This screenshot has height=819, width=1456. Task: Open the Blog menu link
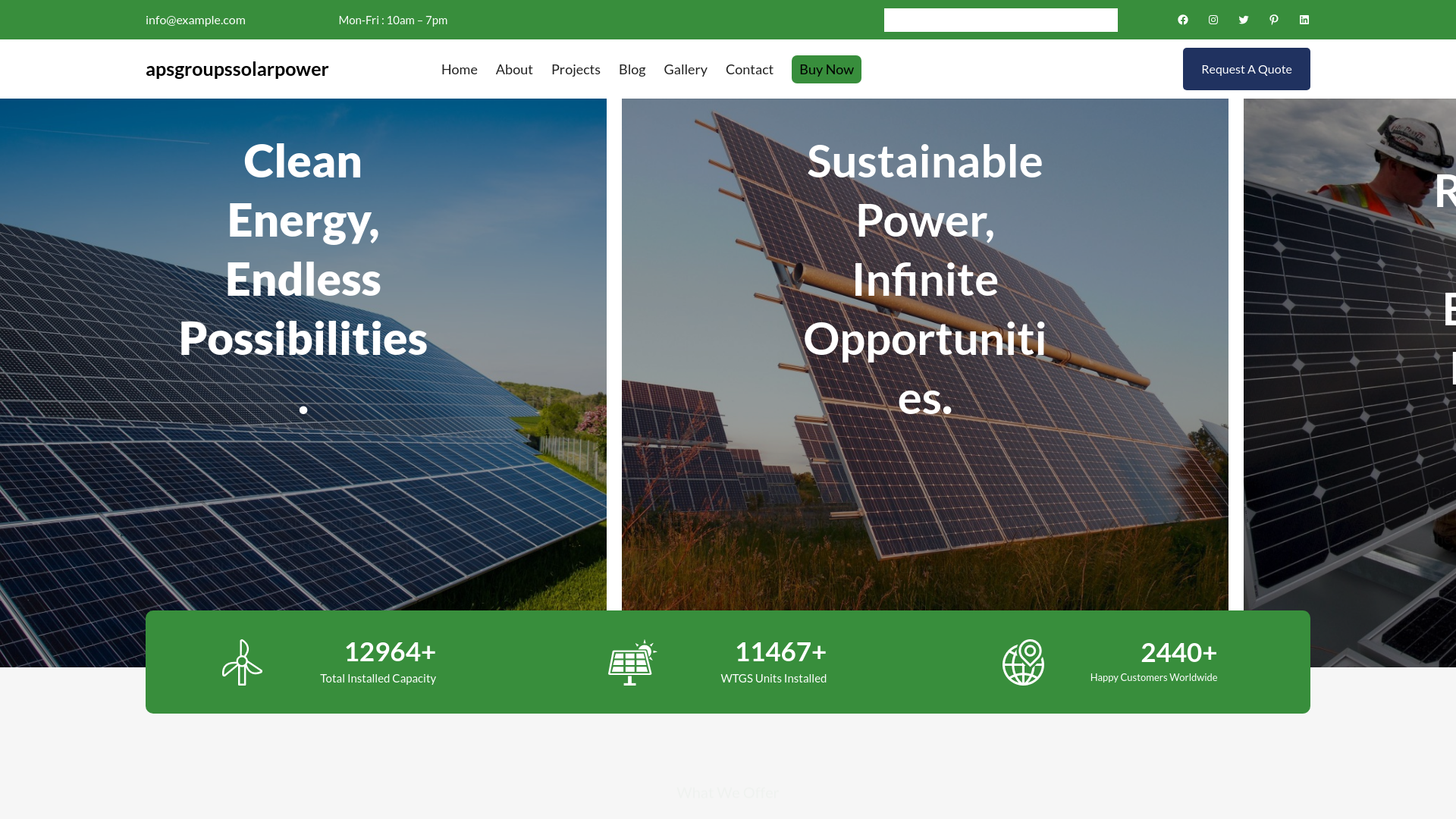click(632, 69)
